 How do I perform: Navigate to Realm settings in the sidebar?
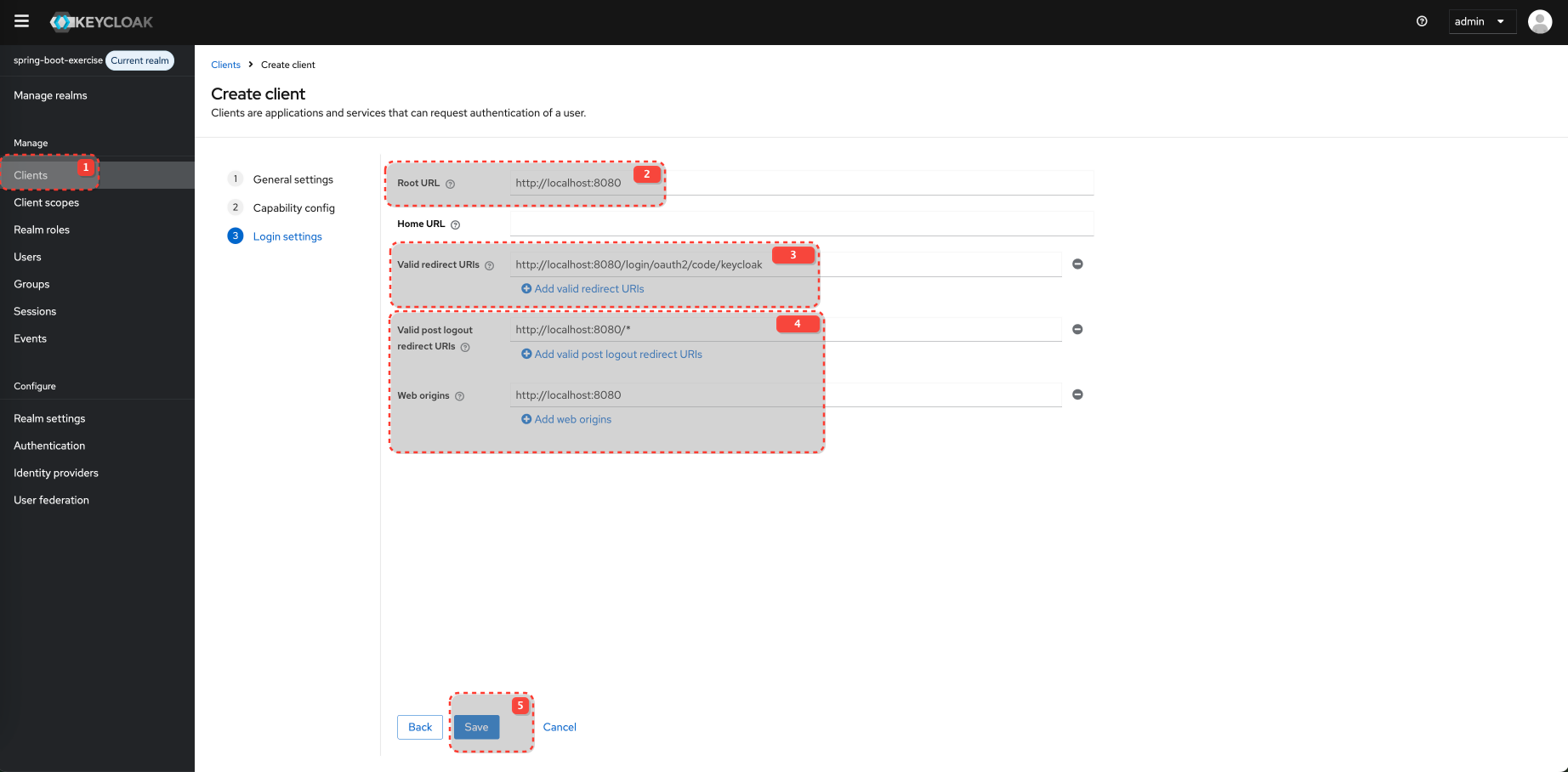pos(49,417)
